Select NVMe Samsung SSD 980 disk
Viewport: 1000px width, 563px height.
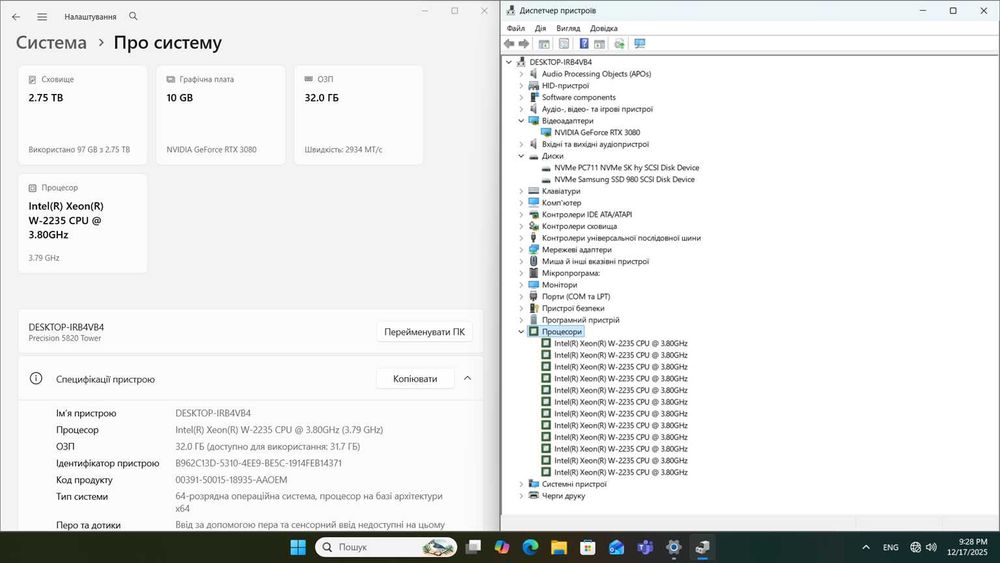(x=624, y=179)
